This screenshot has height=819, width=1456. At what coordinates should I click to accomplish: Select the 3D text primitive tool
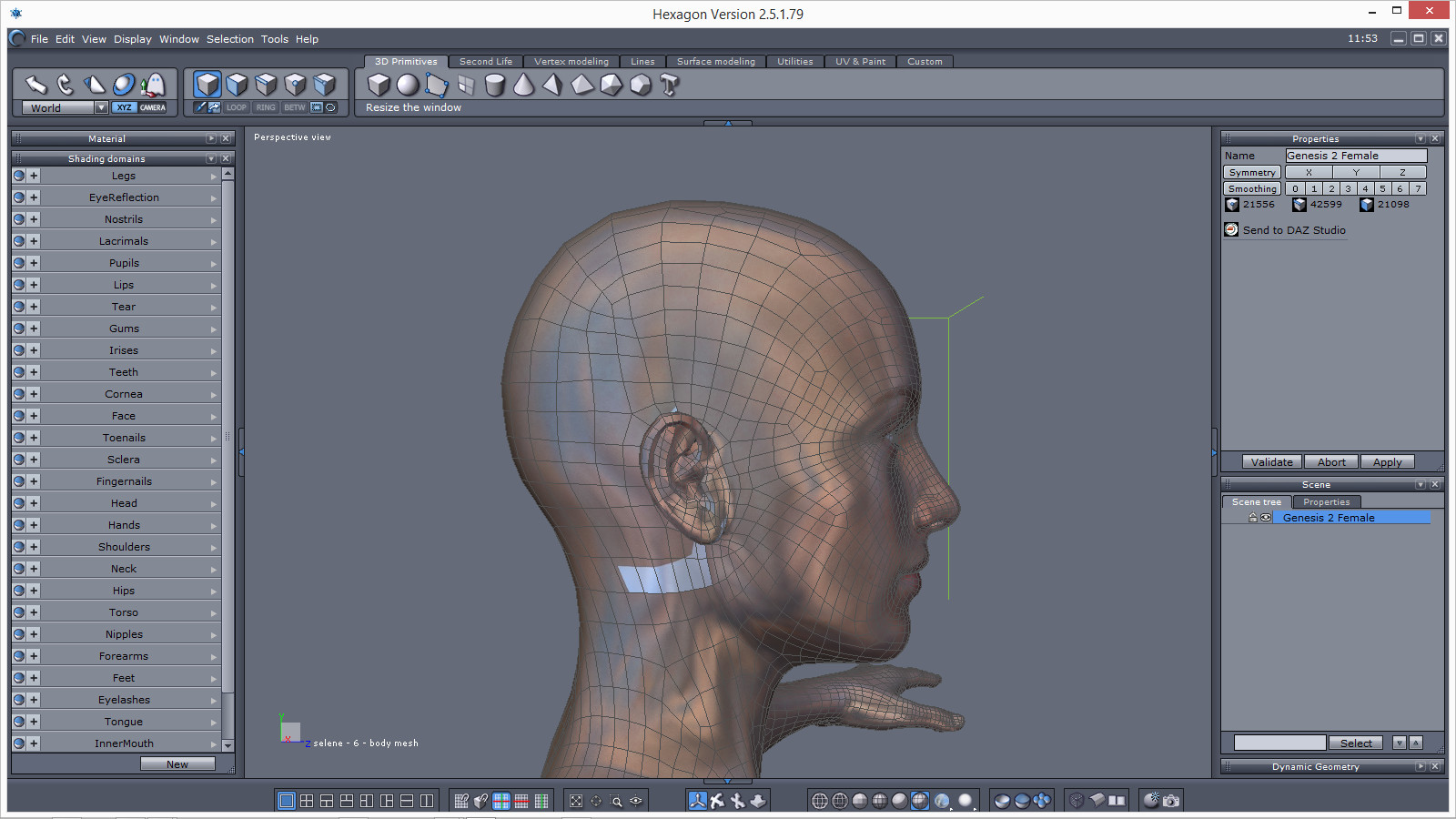(670, 86)
